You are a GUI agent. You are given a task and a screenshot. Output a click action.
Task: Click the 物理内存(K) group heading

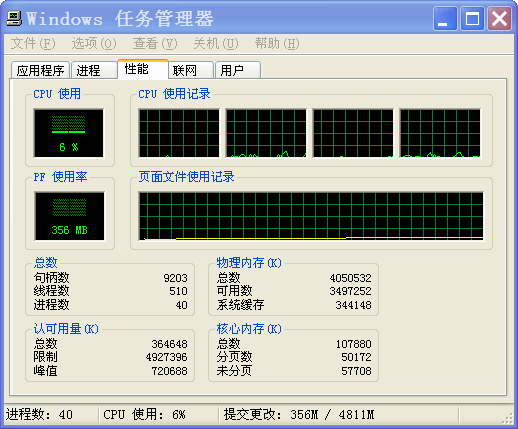coord(249,263)
